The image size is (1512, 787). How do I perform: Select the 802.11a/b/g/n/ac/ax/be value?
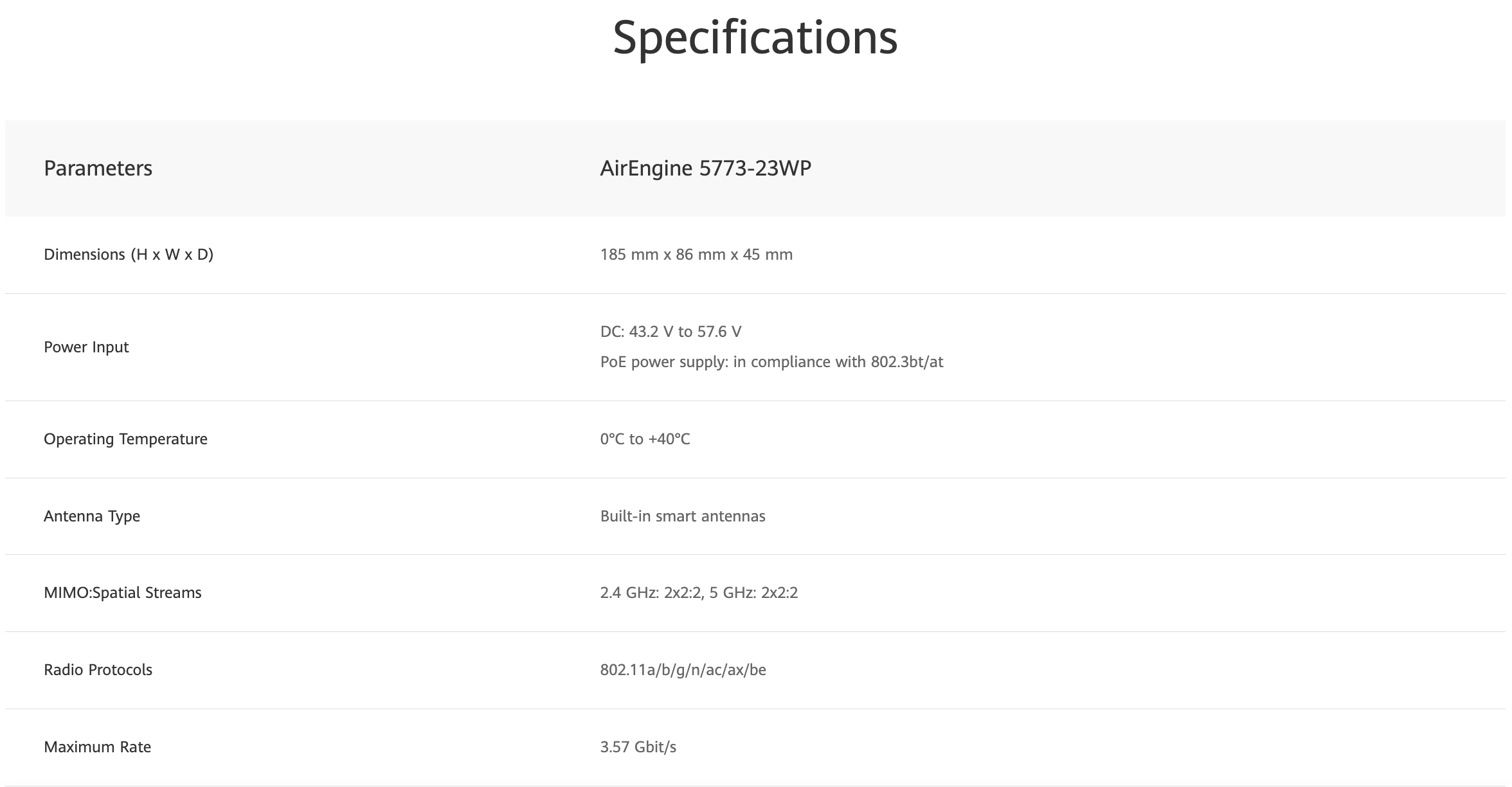pos(683,670)
